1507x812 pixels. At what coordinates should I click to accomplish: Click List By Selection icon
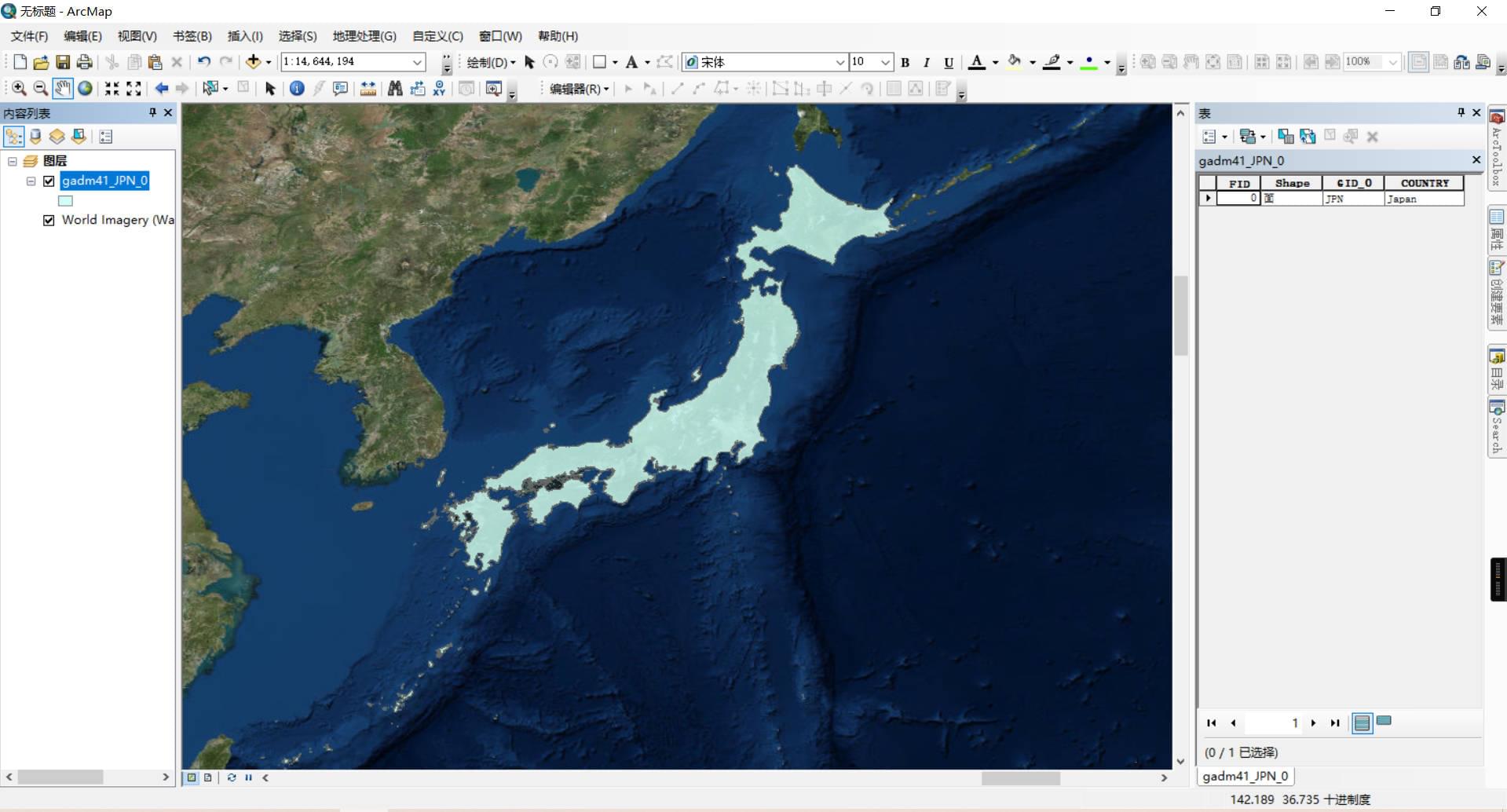click(x=79, y=137)
